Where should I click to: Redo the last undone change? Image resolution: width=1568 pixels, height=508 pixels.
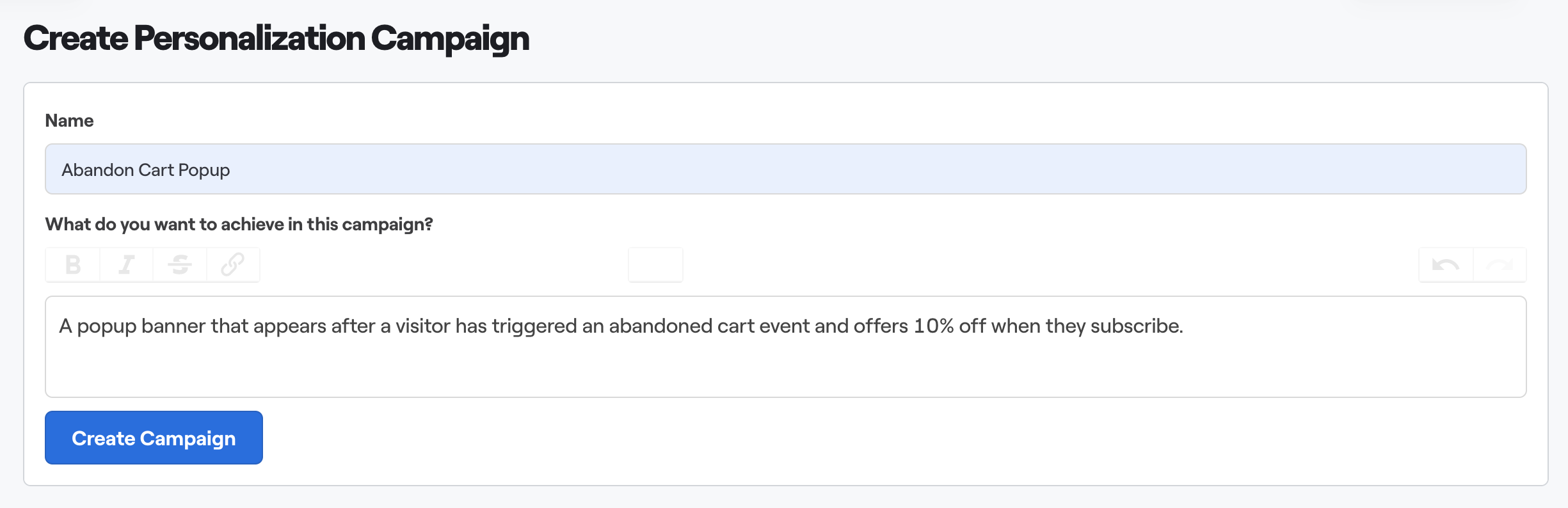click(x=1500, y=264)
